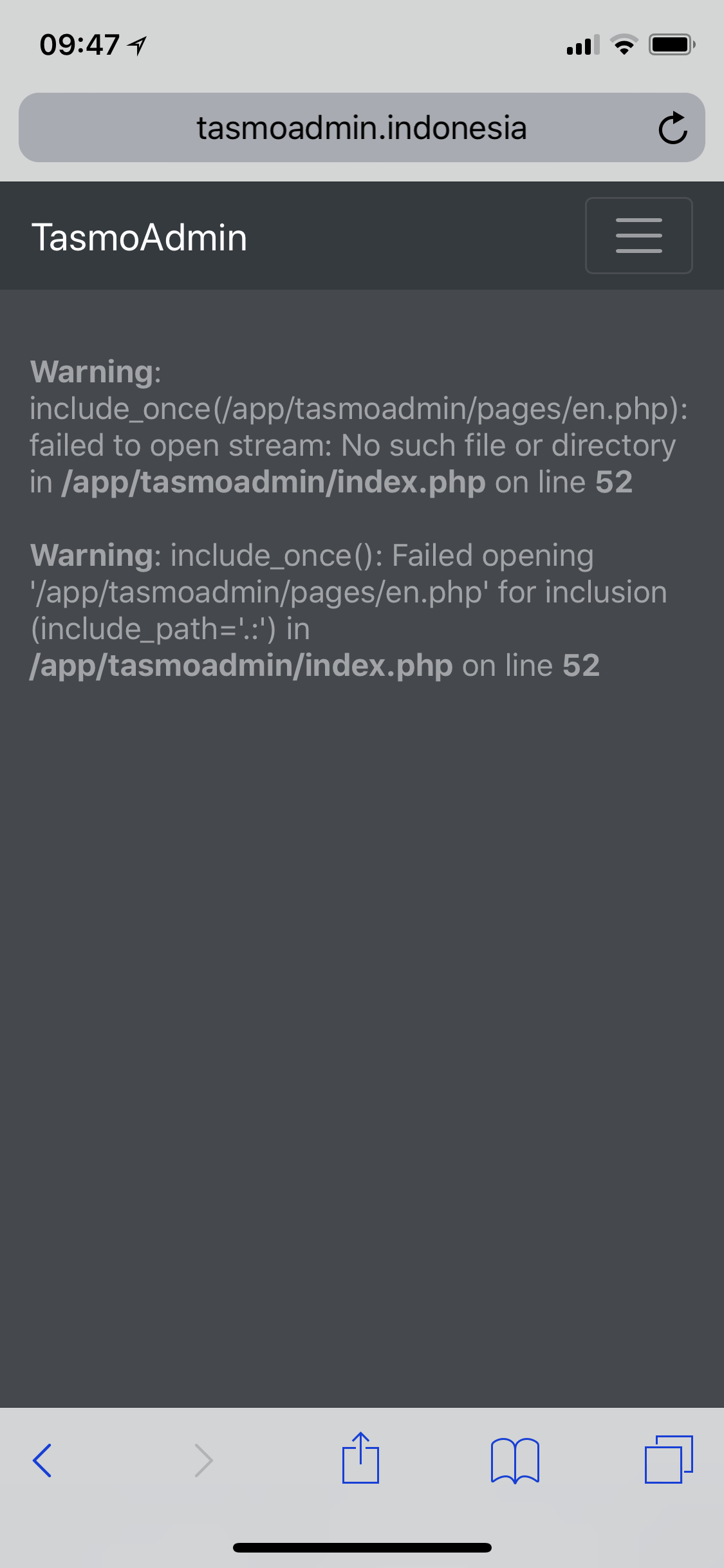
Task: Open the tab switcher
Action: pos(670,1460)
